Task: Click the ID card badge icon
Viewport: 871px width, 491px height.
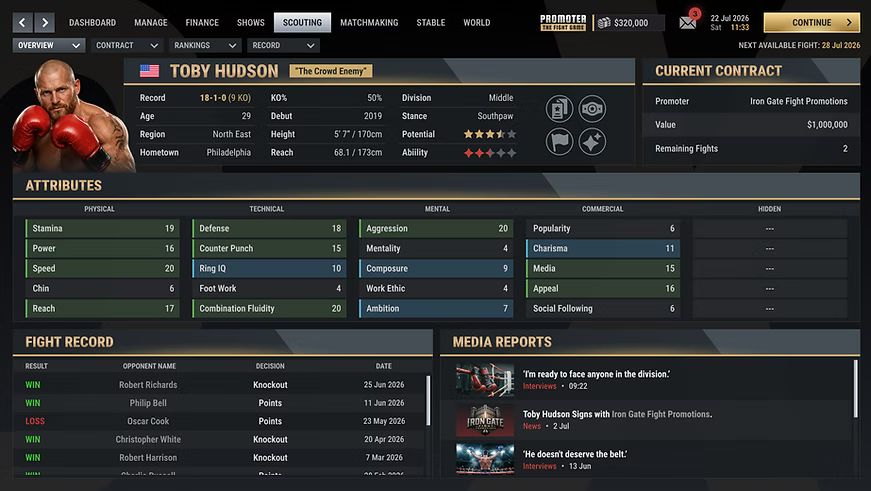Action: pyautogui.click(x=559, y=108)
